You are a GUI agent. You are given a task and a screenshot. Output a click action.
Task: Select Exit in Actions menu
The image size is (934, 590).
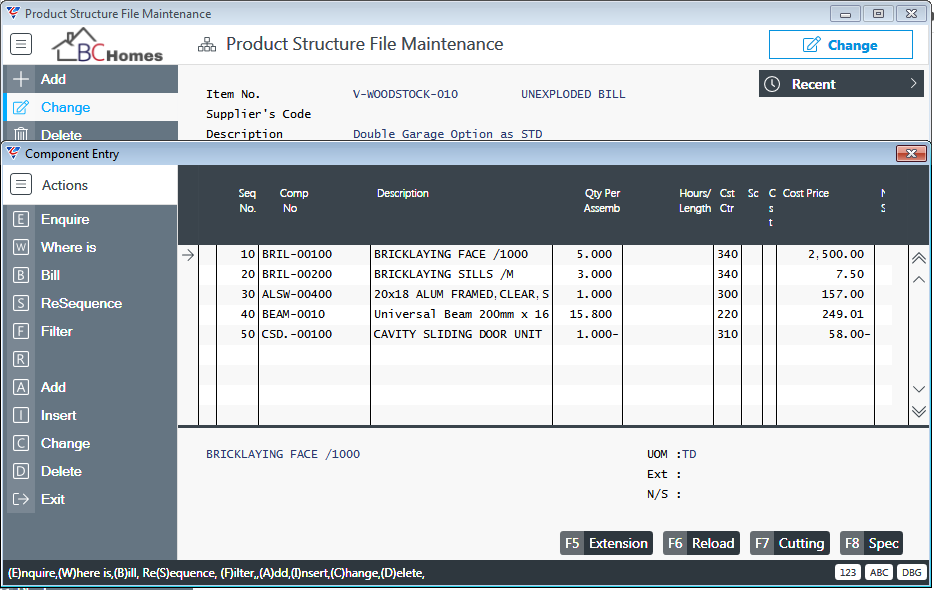point(53,499)
